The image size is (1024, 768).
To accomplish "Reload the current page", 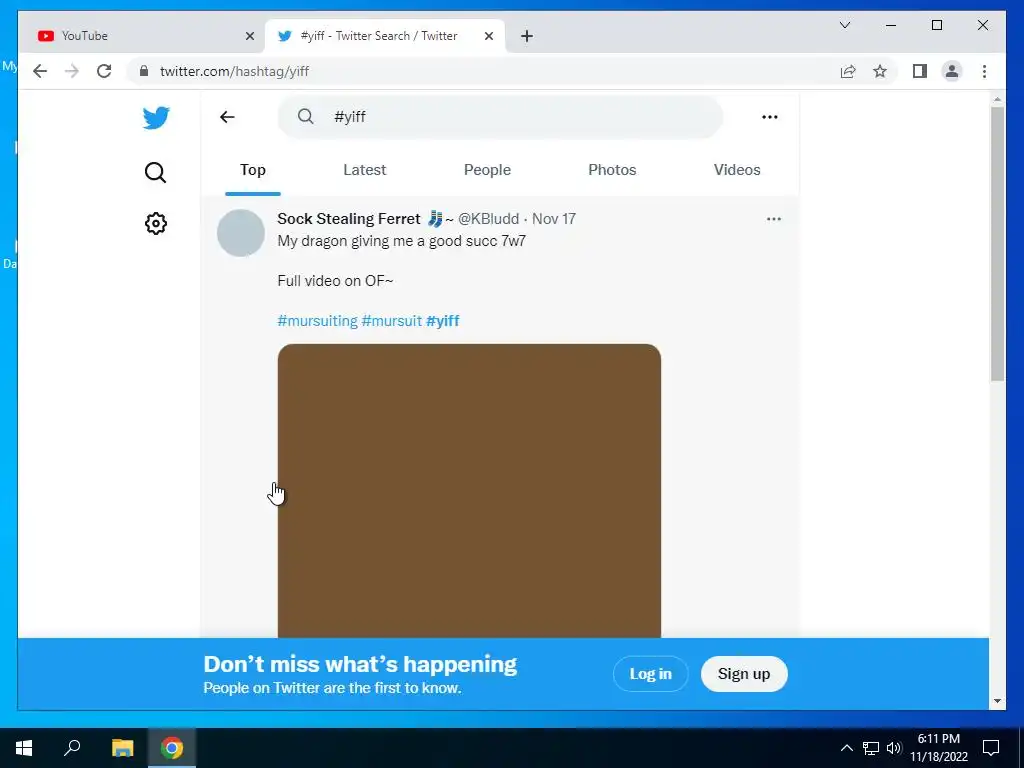I will pos(104,71).
